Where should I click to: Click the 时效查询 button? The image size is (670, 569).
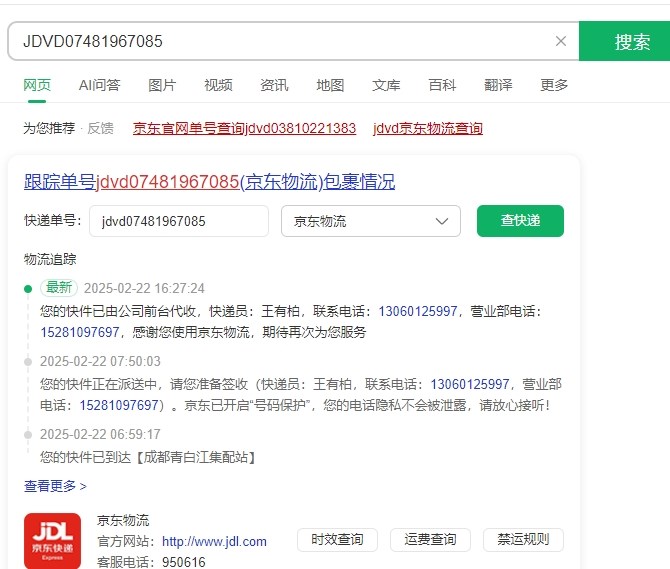click(338, 540)
